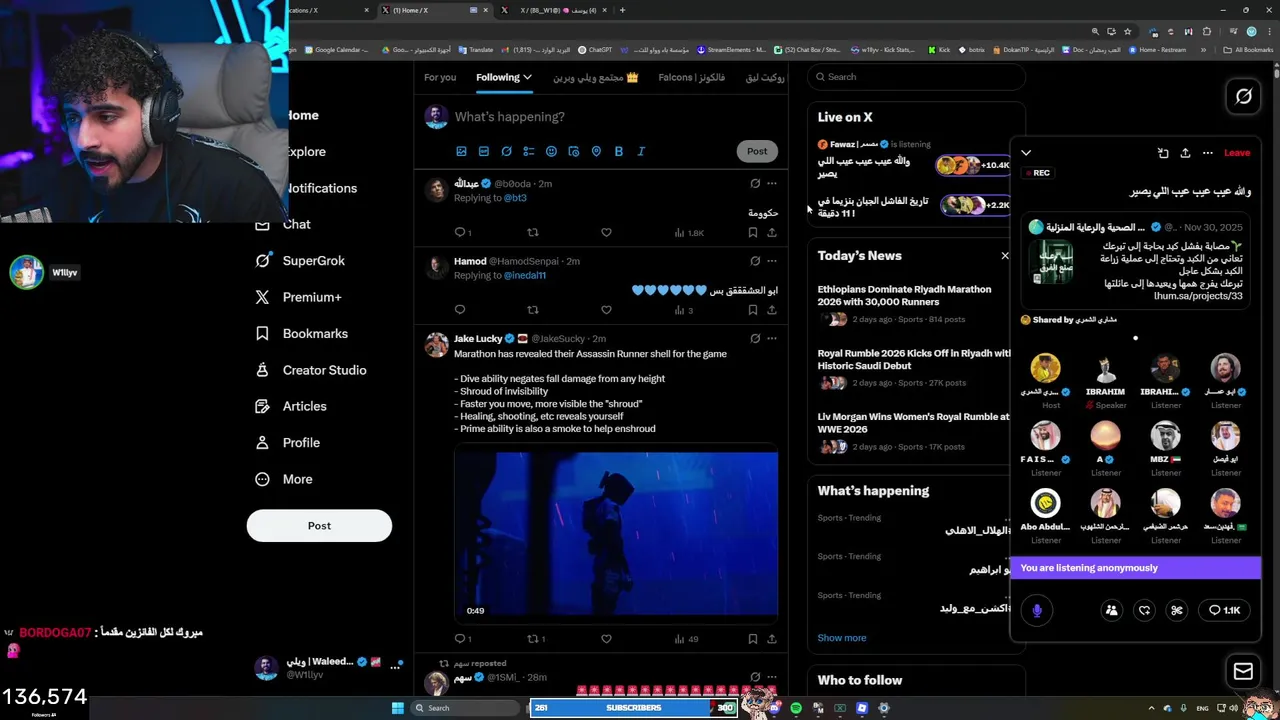Screen dimensions: 1280x720
Task: Open the مجتمع ويلي ويرين tab
Action: click(x=596, y=77)
